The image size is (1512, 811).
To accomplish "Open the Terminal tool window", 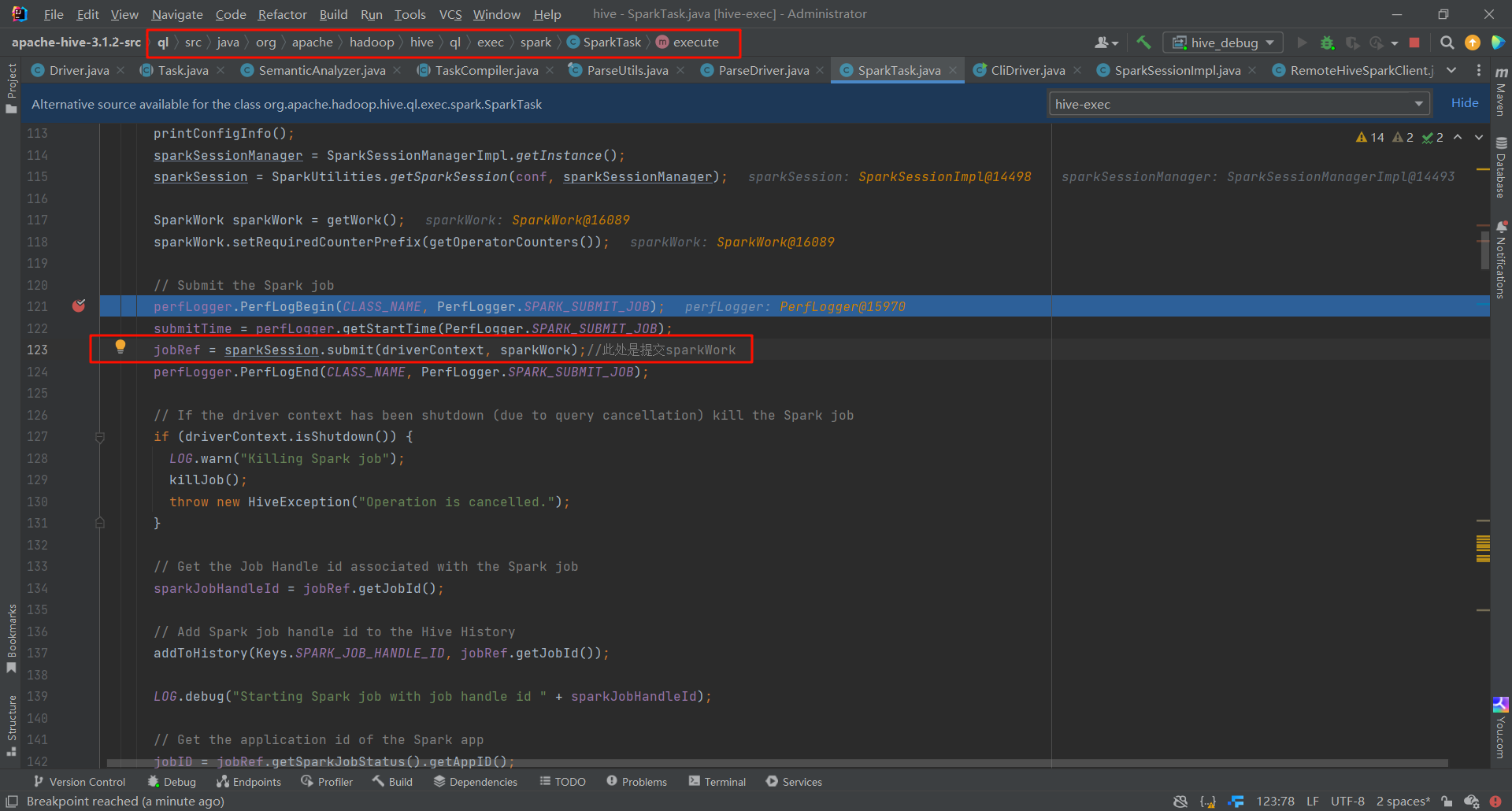I will coord(717,782).
